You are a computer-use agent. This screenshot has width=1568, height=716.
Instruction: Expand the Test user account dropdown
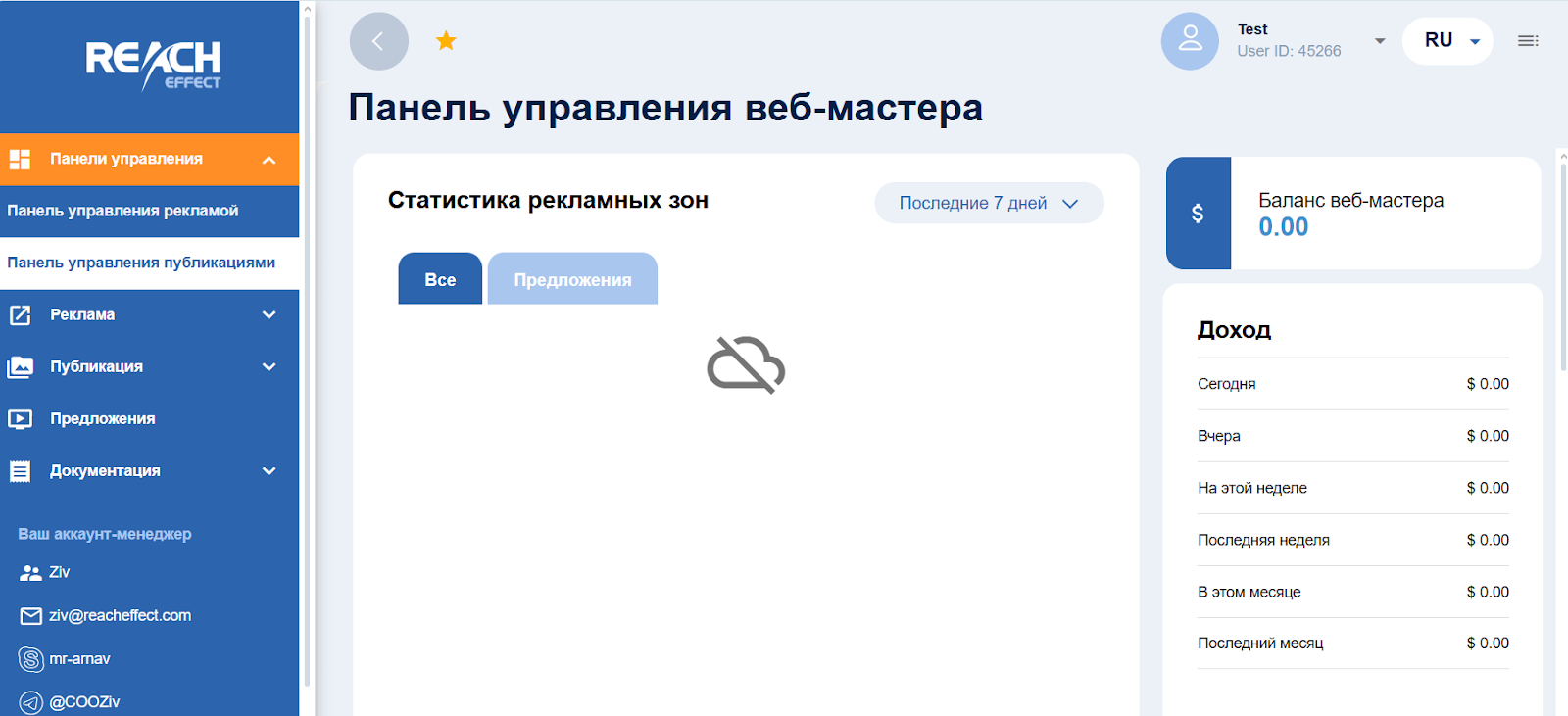1380,41
